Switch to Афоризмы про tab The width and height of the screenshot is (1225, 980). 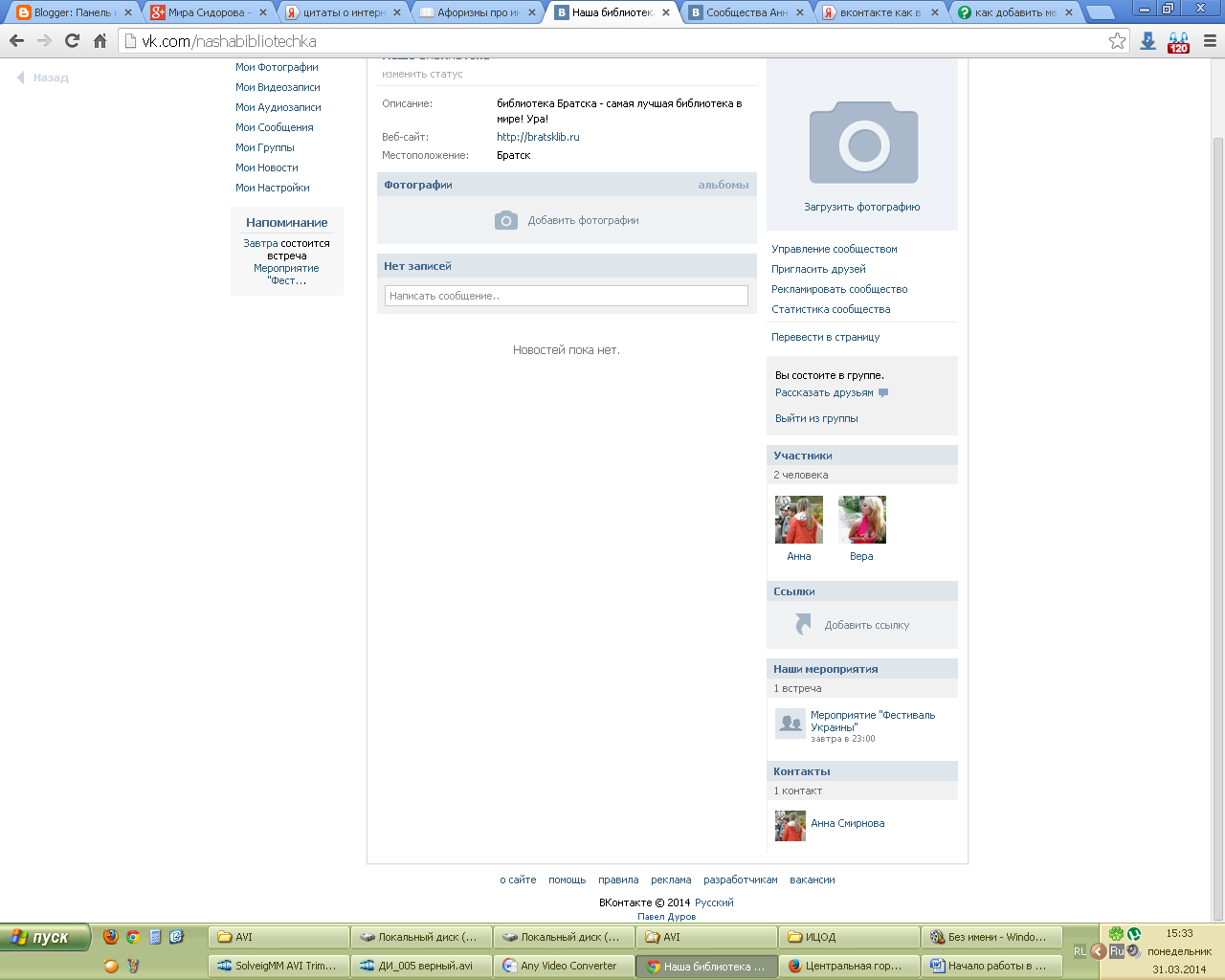[x=478, y=12]
